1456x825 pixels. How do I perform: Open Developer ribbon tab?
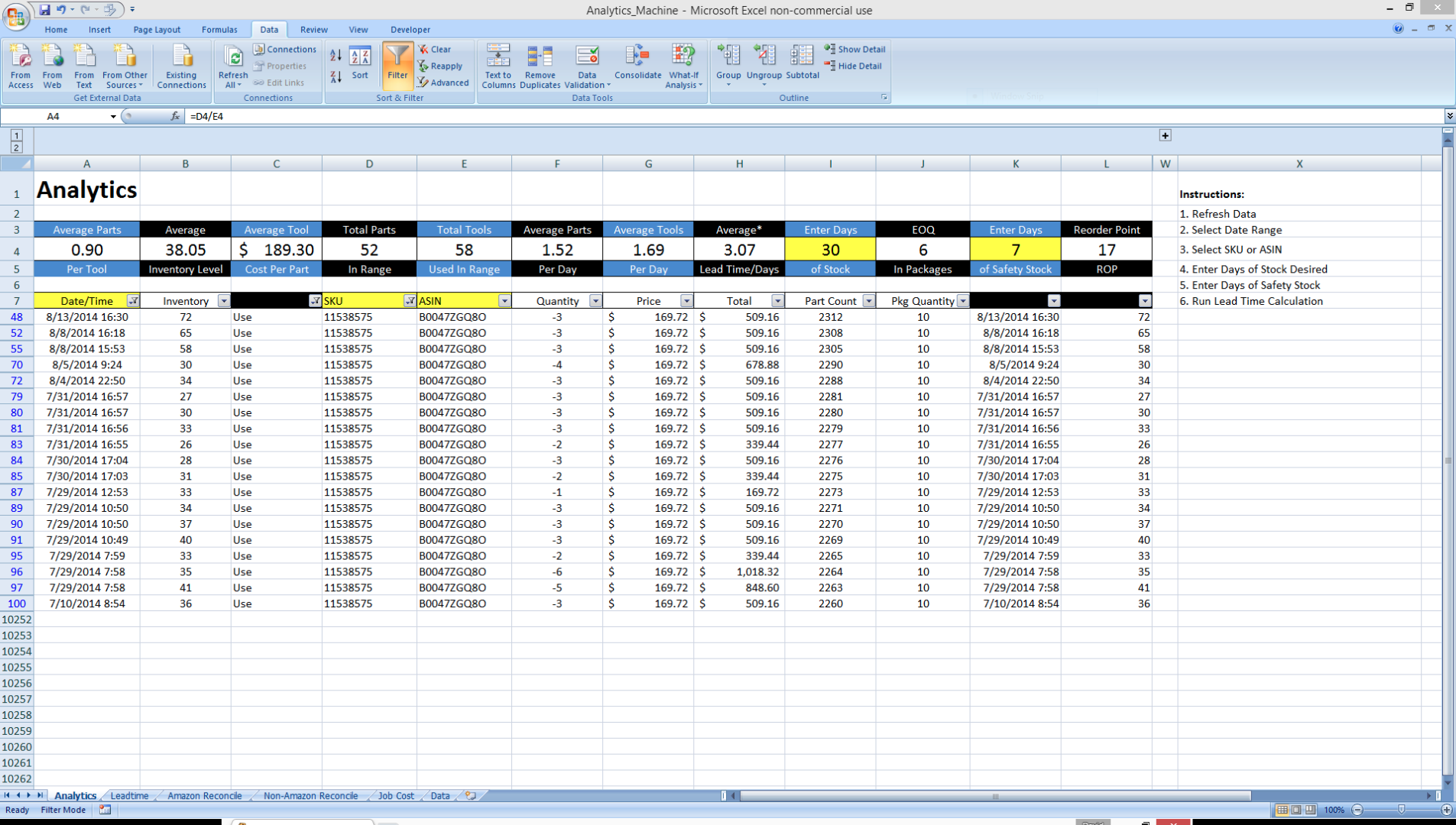pos(410,30)
